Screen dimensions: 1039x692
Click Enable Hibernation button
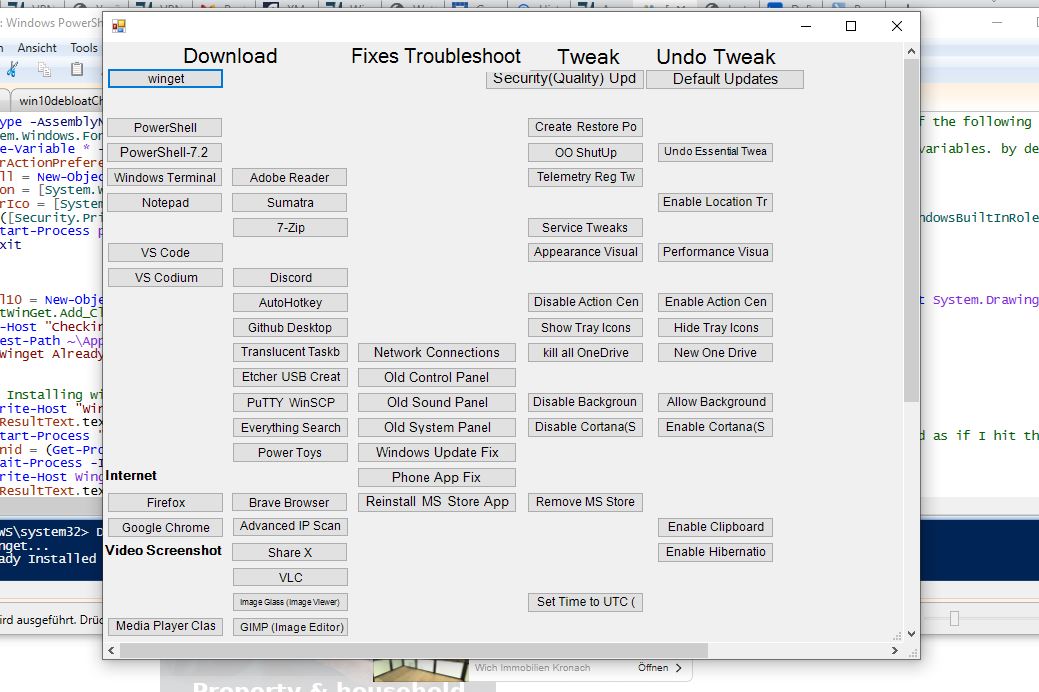(715, 552)
